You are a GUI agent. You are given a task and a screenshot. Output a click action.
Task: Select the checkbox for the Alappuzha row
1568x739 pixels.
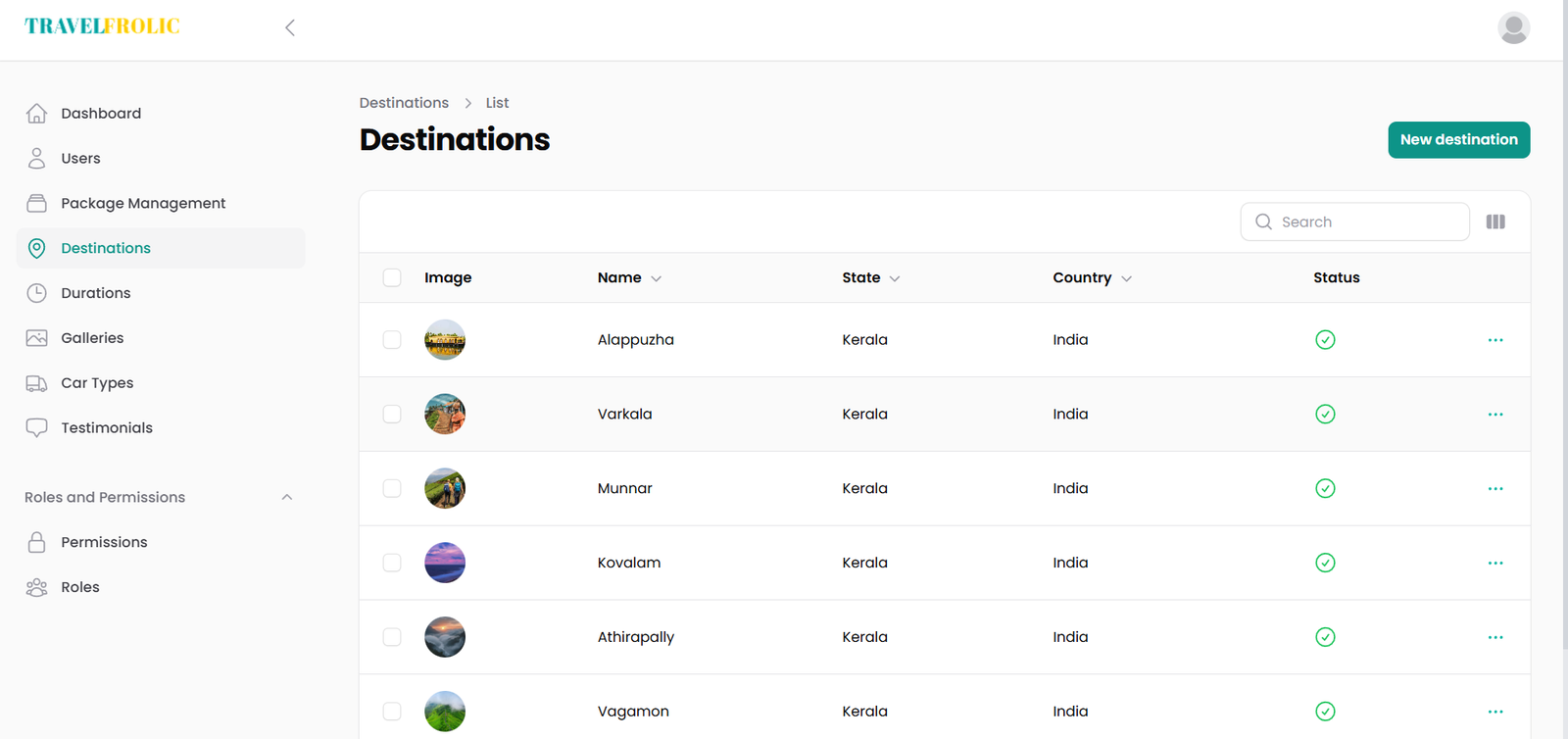(392, 340)
